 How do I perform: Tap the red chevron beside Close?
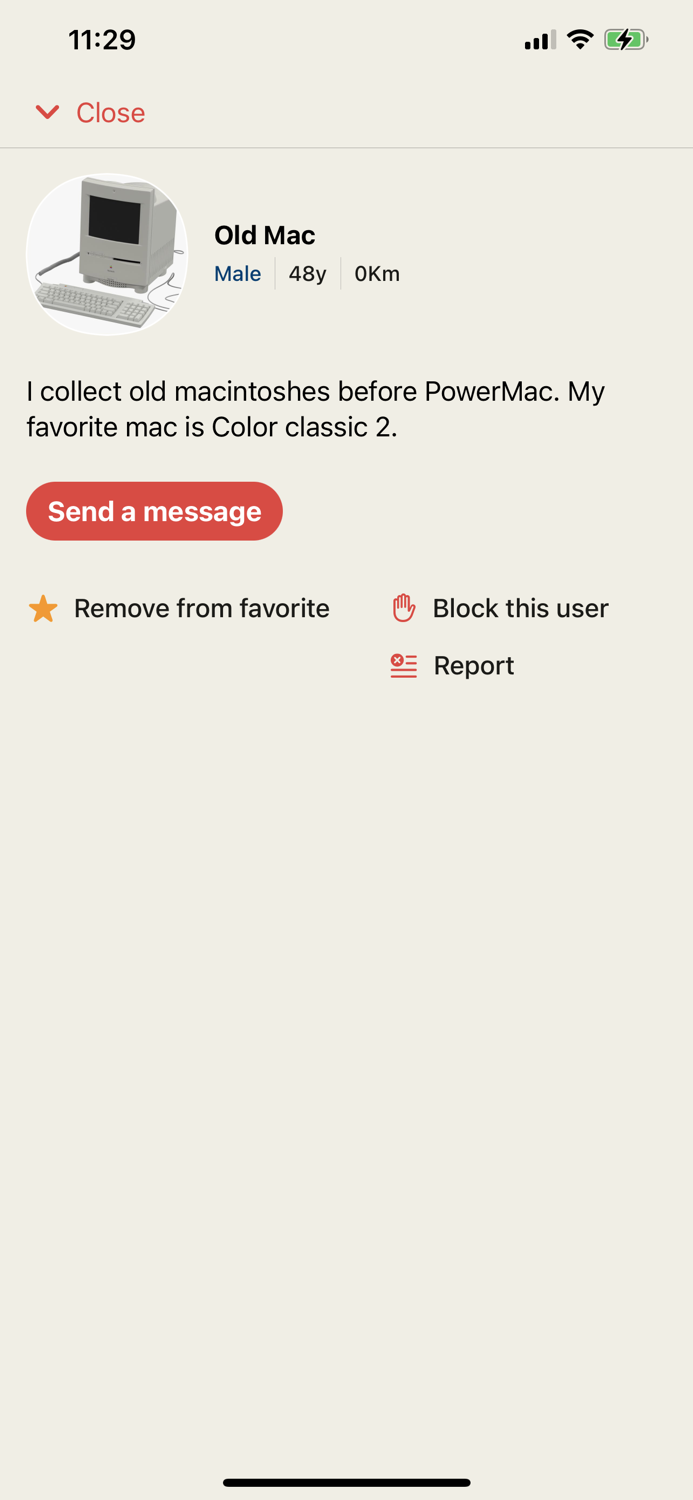[x=47, y=112]
